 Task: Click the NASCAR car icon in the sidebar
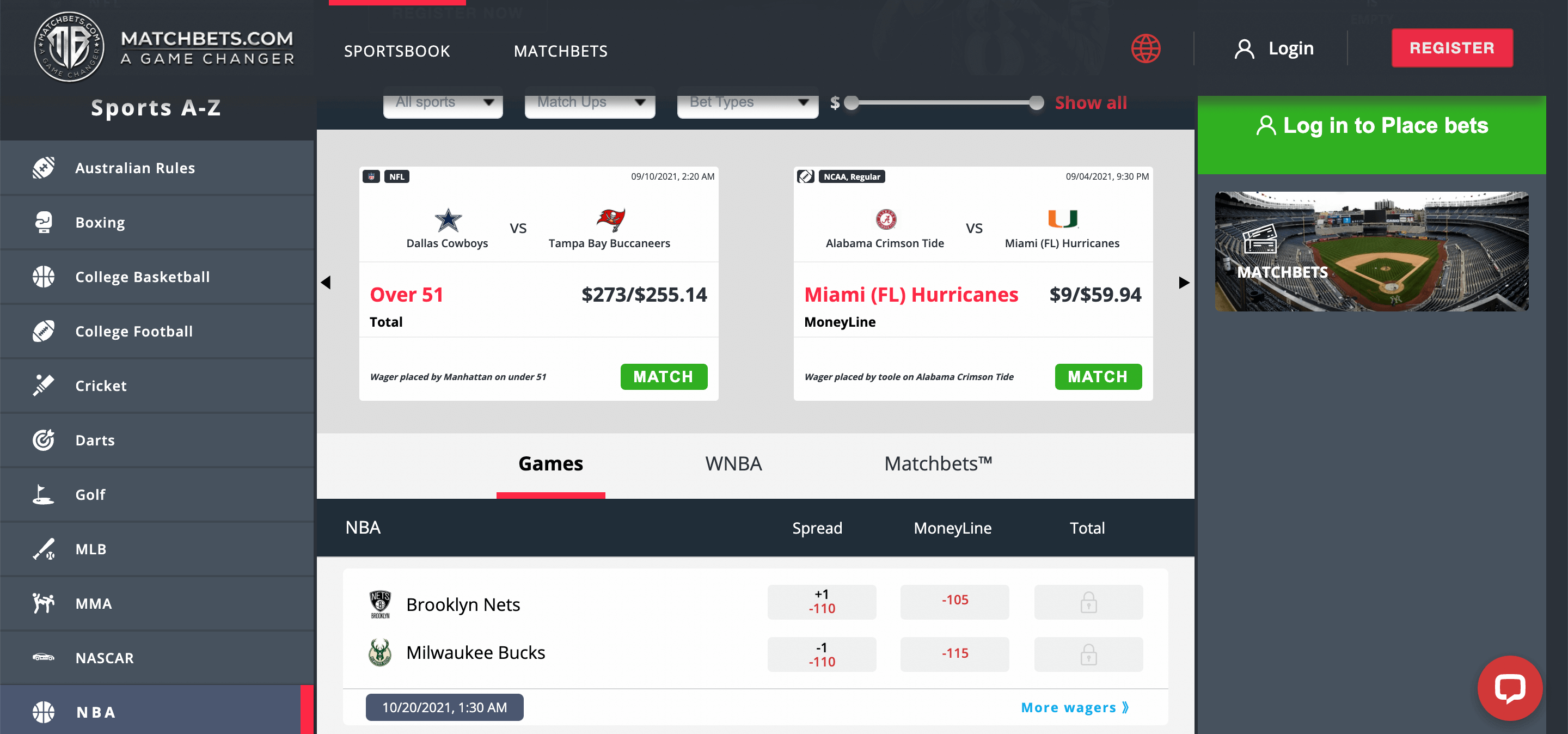click(43, 658)
